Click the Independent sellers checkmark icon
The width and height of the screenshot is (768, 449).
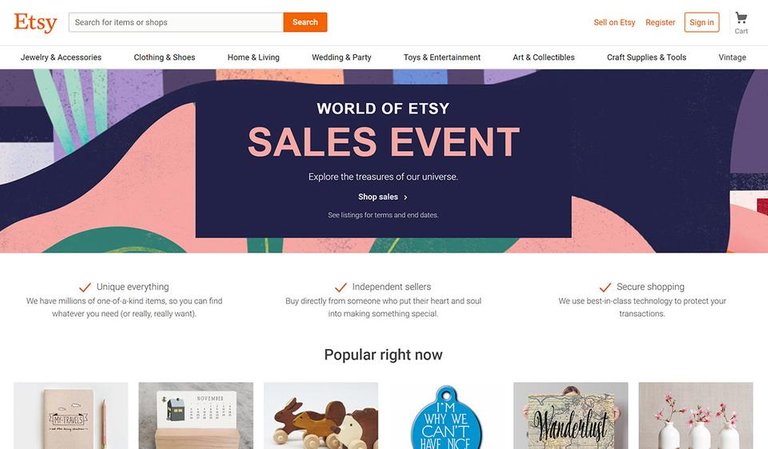coord(341,287)
